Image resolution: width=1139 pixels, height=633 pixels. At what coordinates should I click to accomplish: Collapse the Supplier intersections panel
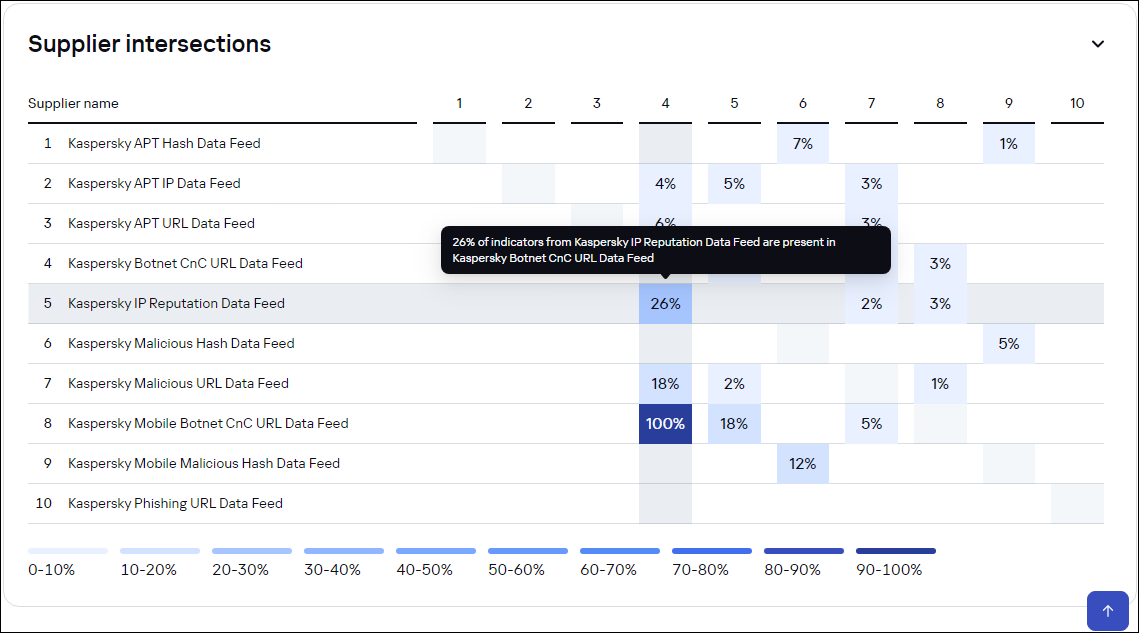pos(1097,44)
